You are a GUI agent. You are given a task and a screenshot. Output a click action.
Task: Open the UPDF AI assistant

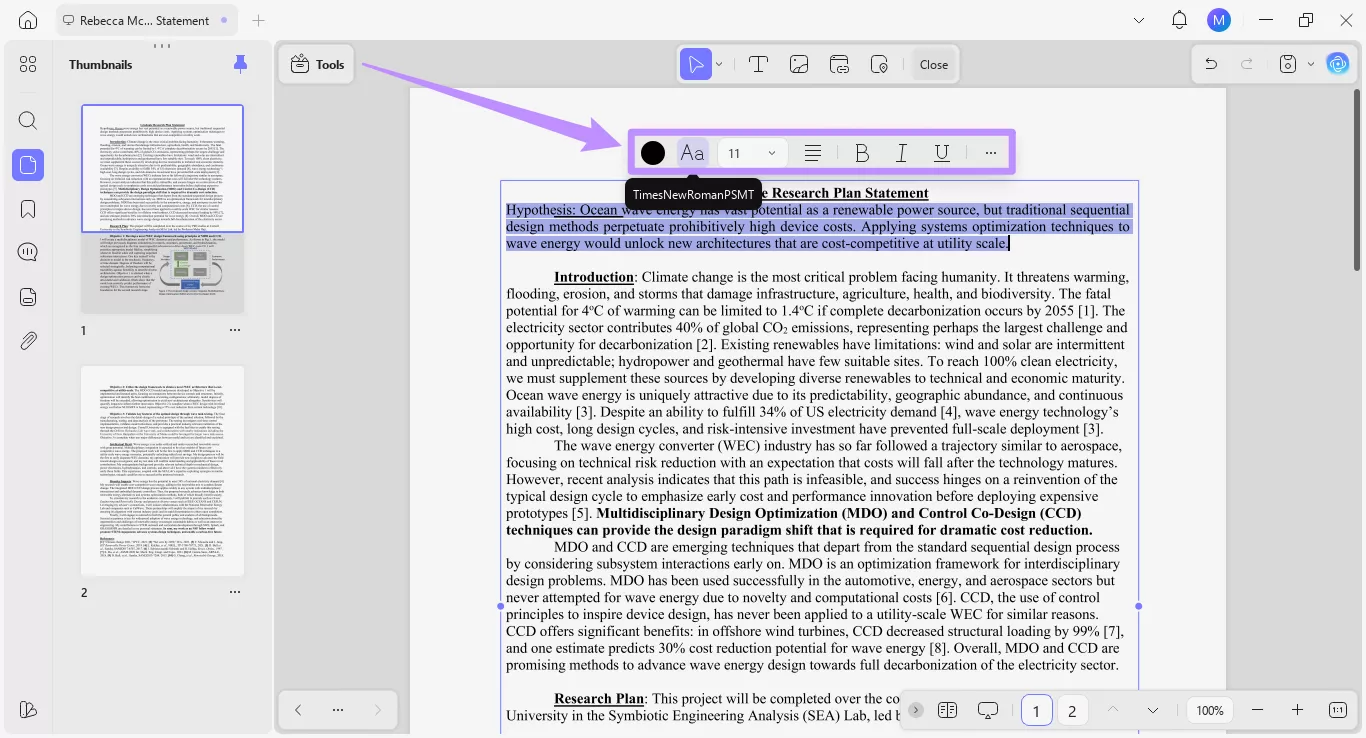click(1338, 64)
